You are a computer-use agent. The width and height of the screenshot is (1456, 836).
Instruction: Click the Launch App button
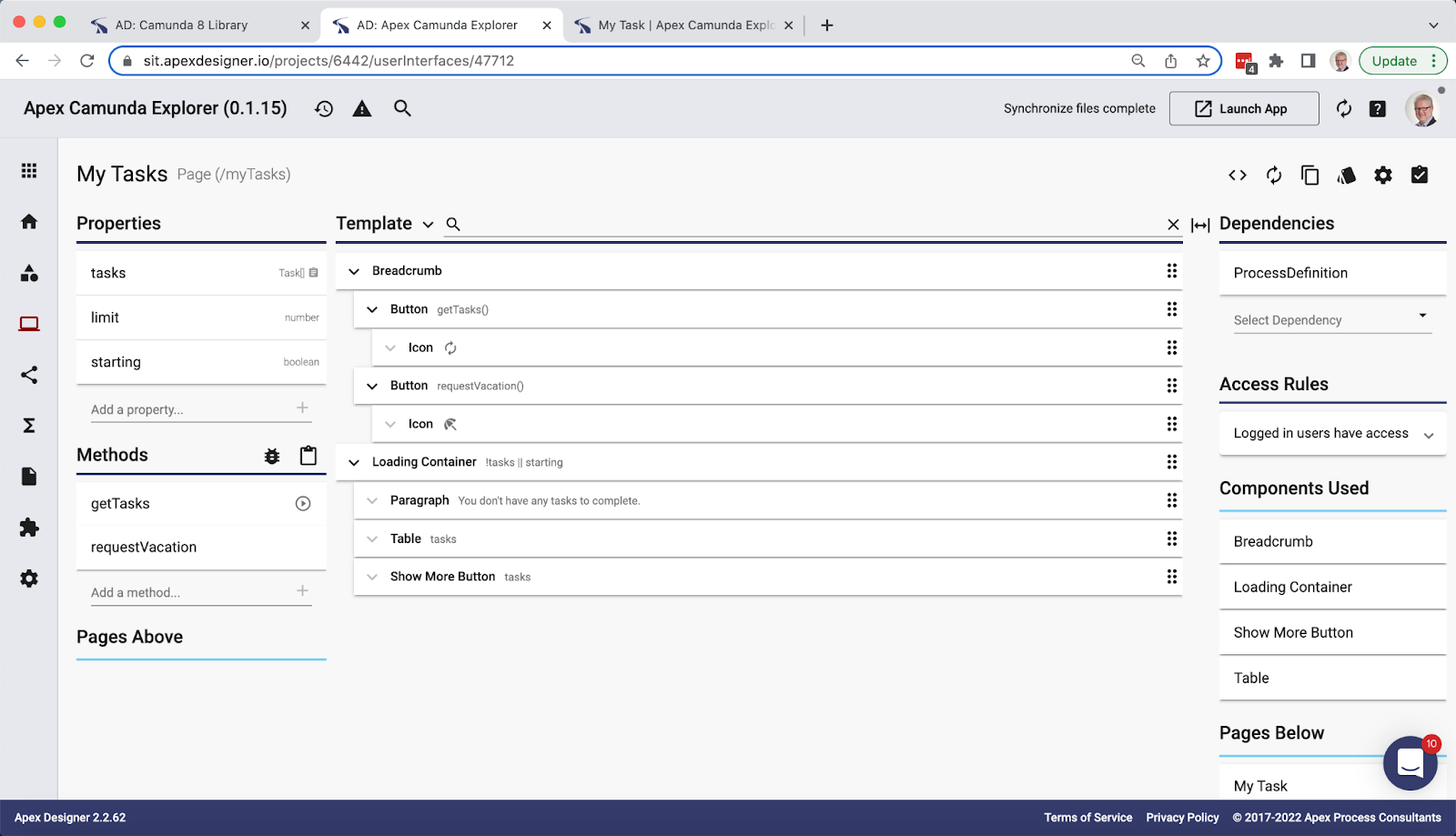click(x=1244, y=108)
